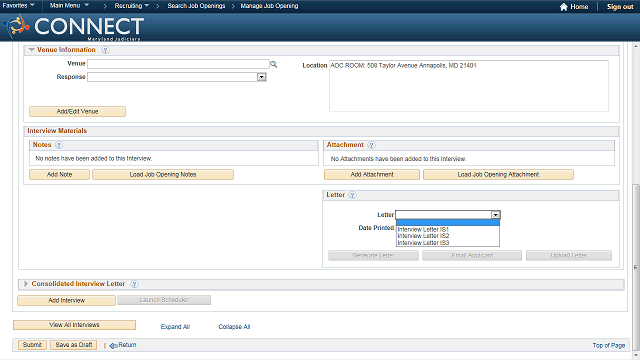
Task: Click Load Job Opening Notes button
Action: coord(163,175)
